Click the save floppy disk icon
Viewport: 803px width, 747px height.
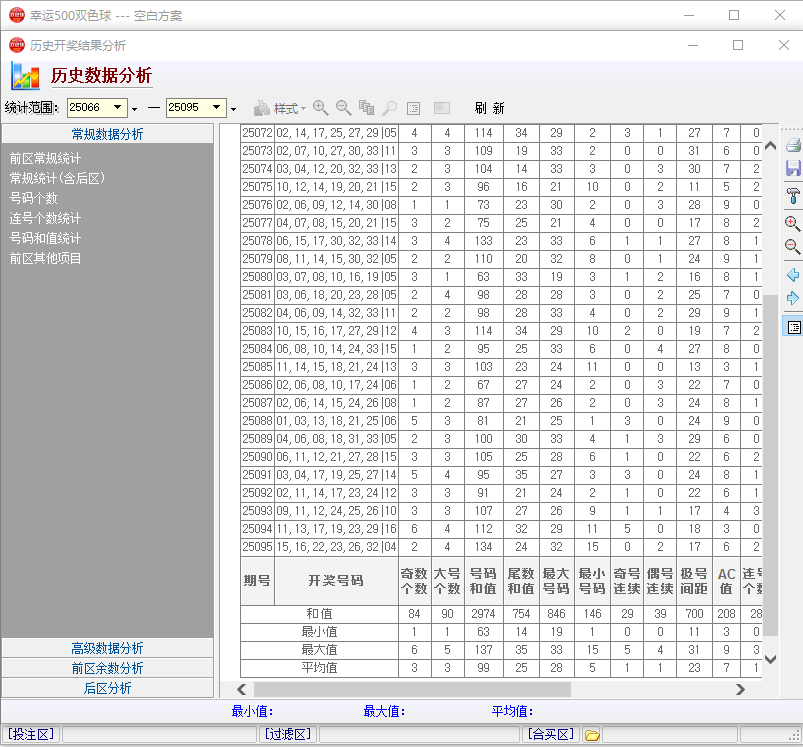point(793,169)
